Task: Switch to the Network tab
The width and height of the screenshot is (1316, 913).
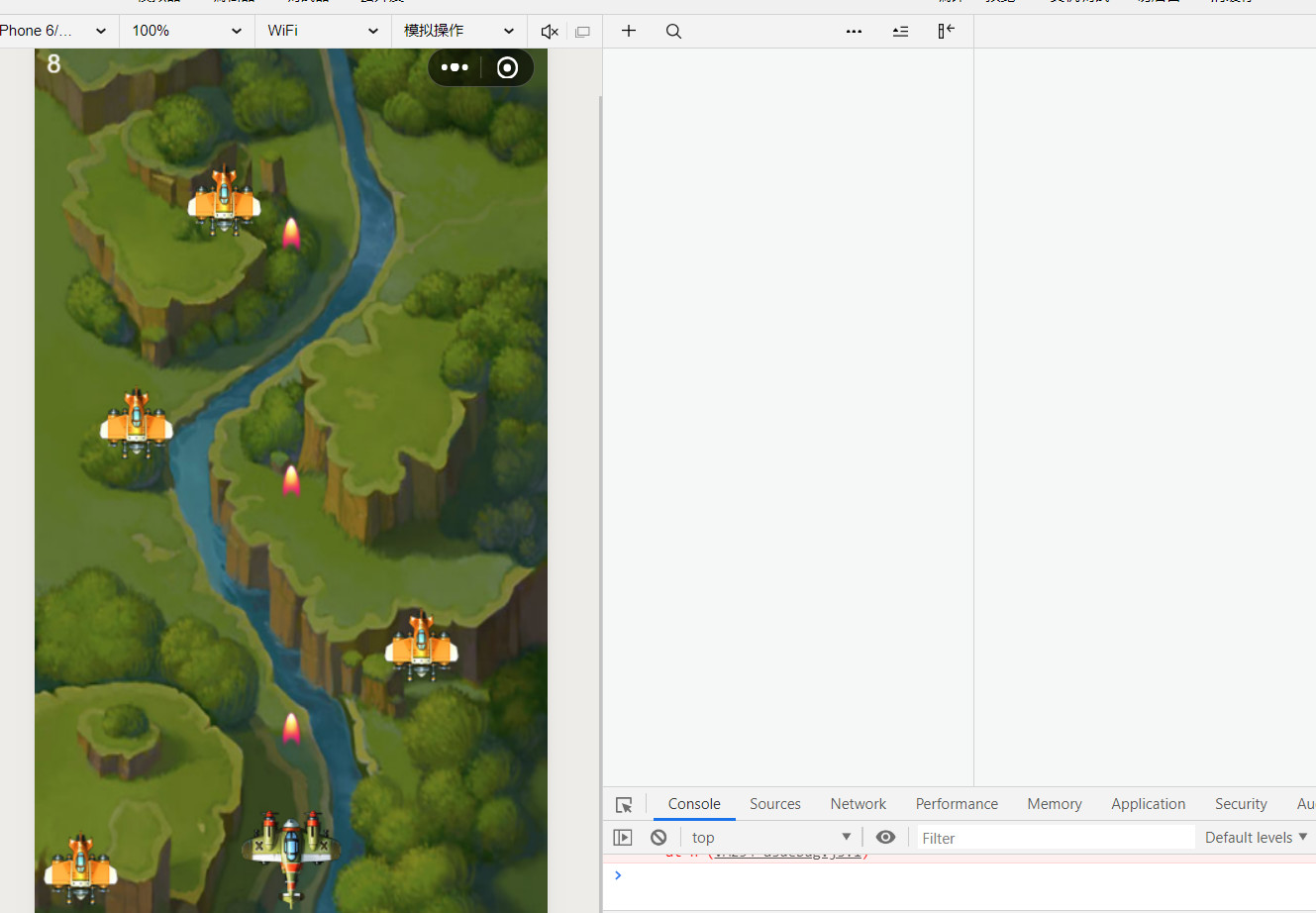Action: (859, 804)
